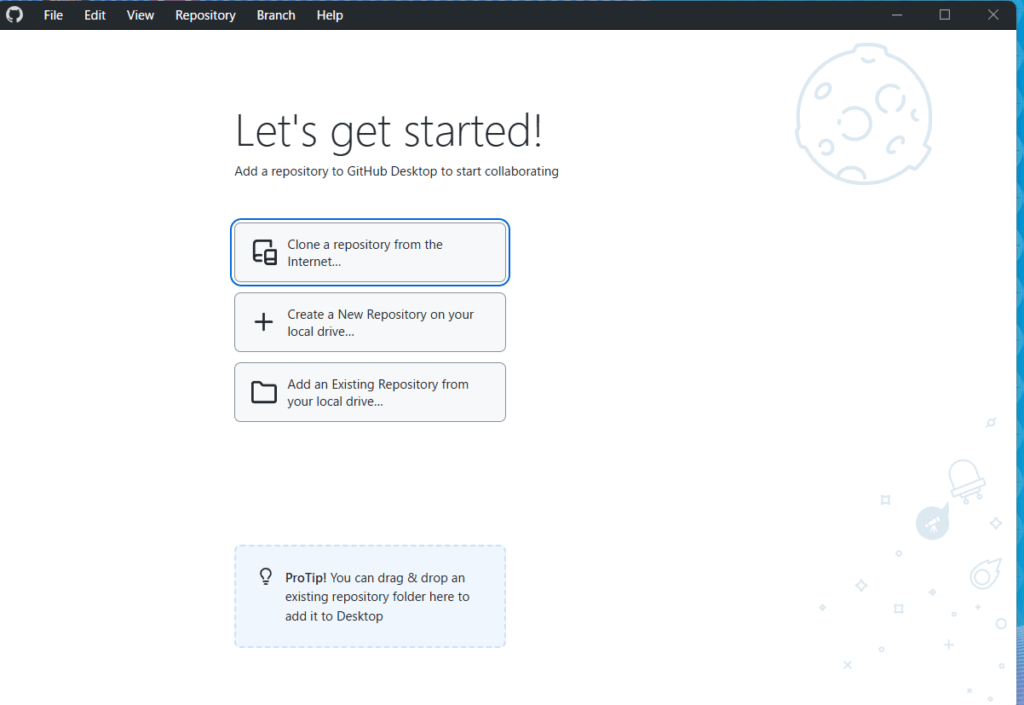
Task: Minimize the GitHub Desktop window
Action: [x=898, y=15]
